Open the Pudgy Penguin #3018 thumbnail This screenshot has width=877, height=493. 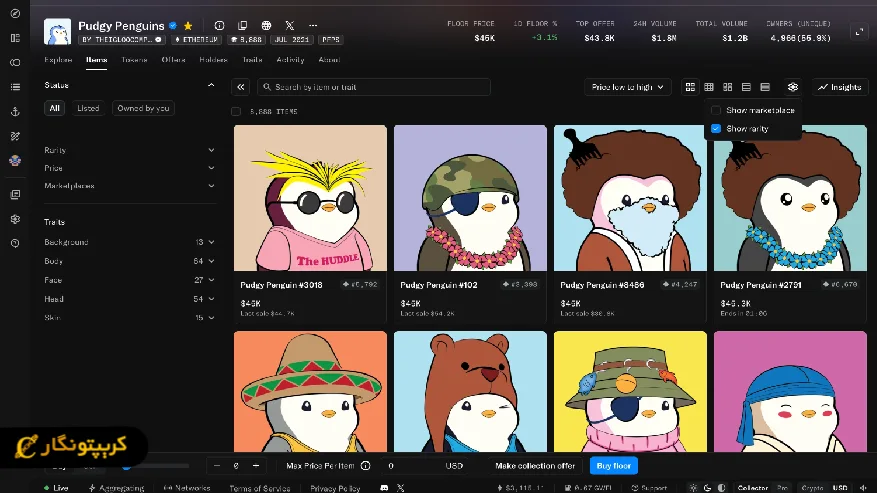point(310,198)
